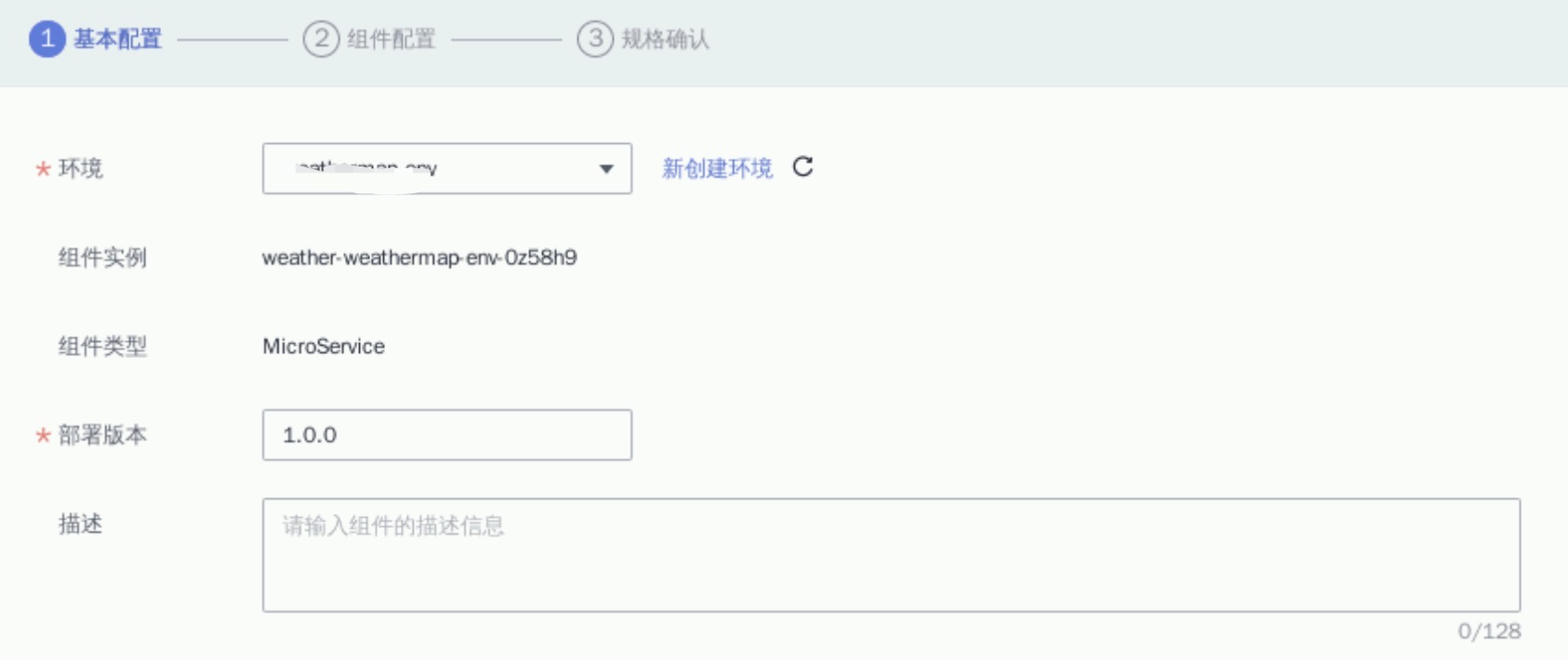Click the 新创建环境 link

point(717,168)
